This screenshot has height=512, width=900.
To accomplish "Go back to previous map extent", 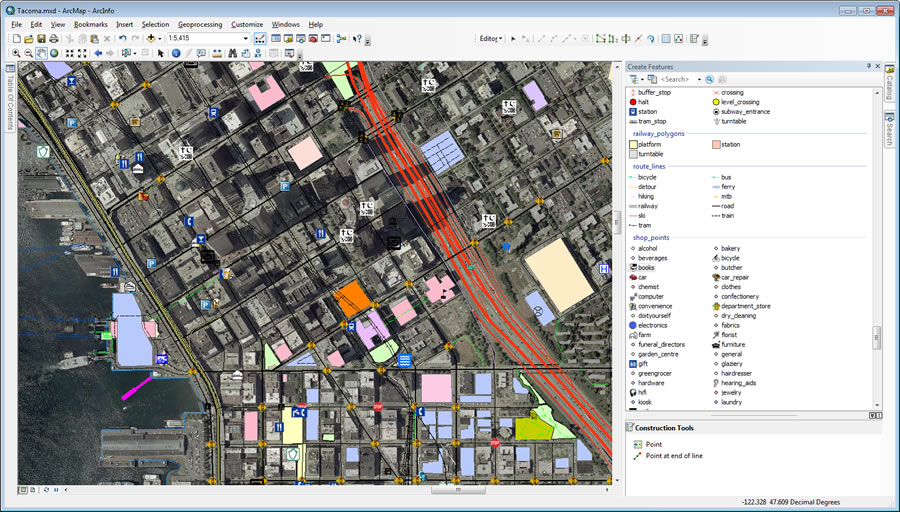I will pos(98,53).
